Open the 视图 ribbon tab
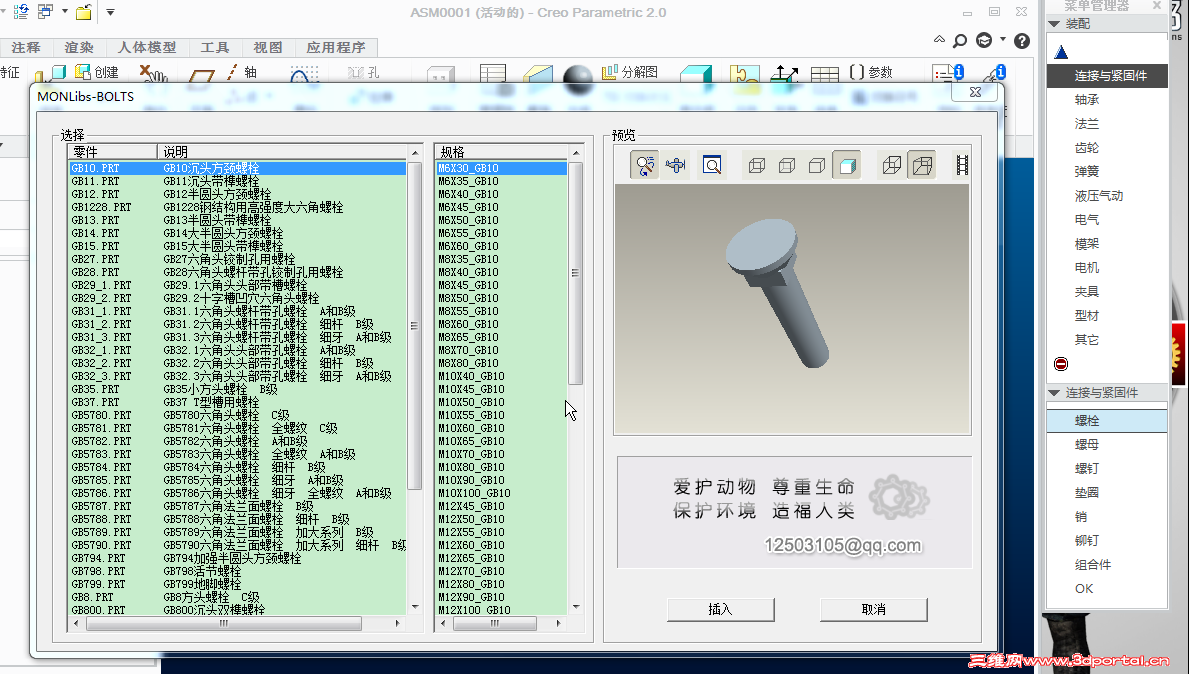Viewport: 1189px width, 674px height. tap(268, 48)
